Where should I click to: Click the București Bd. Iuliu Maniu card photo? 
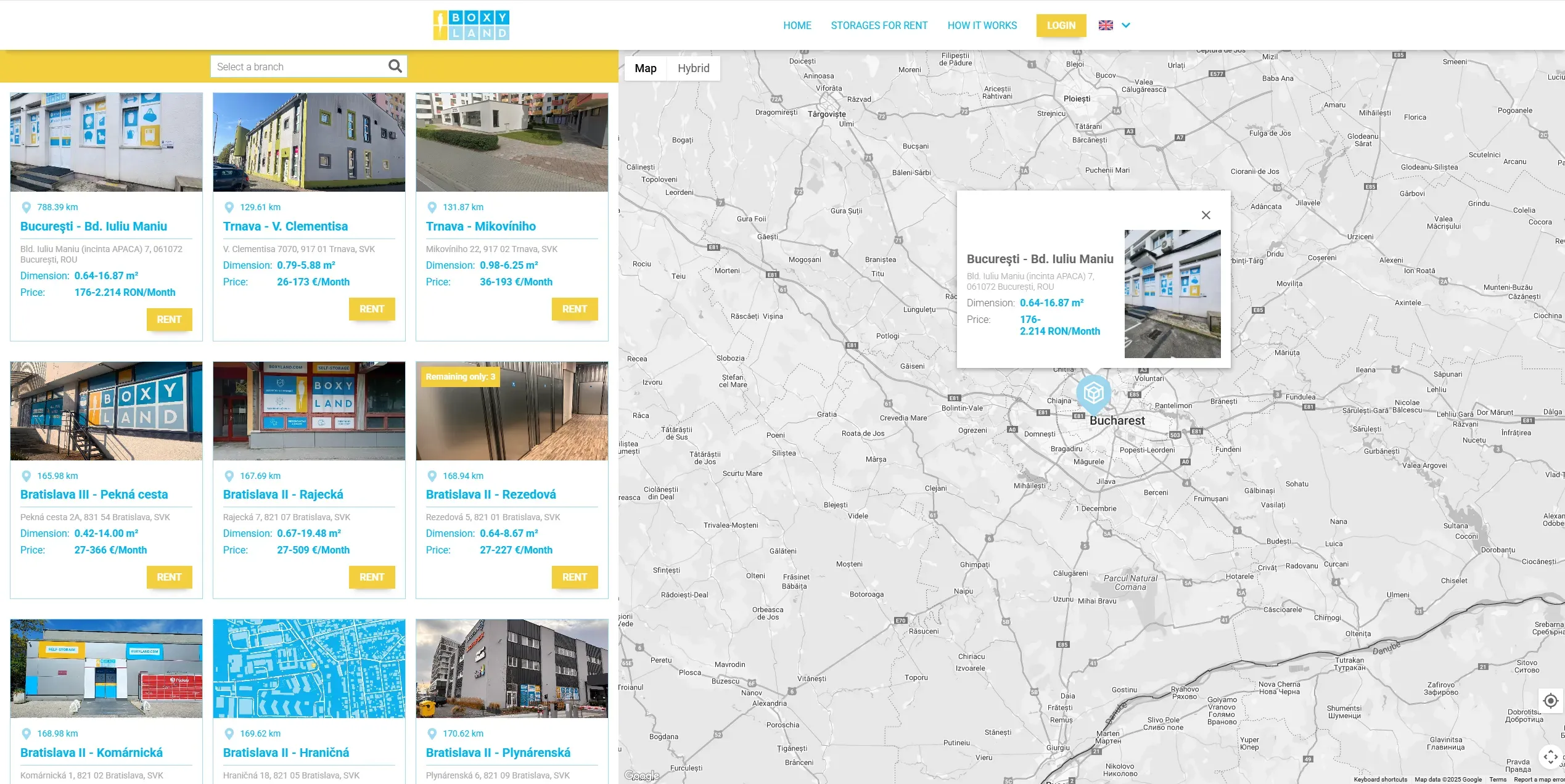[x=106, y=142]
